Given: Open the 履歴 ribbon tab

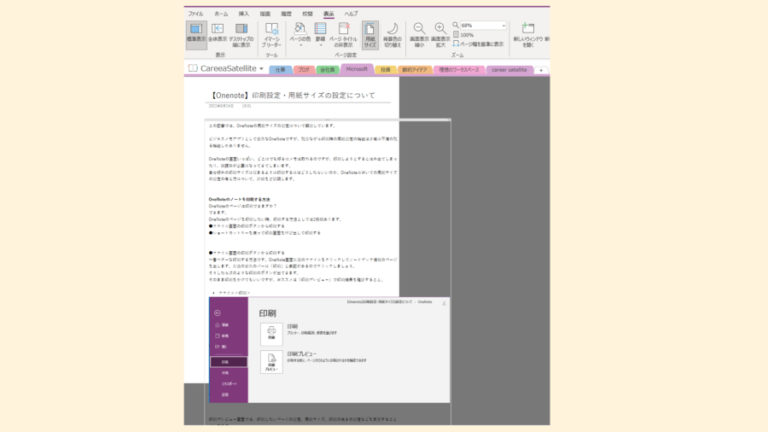Looking at the screenshot, I should (x=286, y=14).
